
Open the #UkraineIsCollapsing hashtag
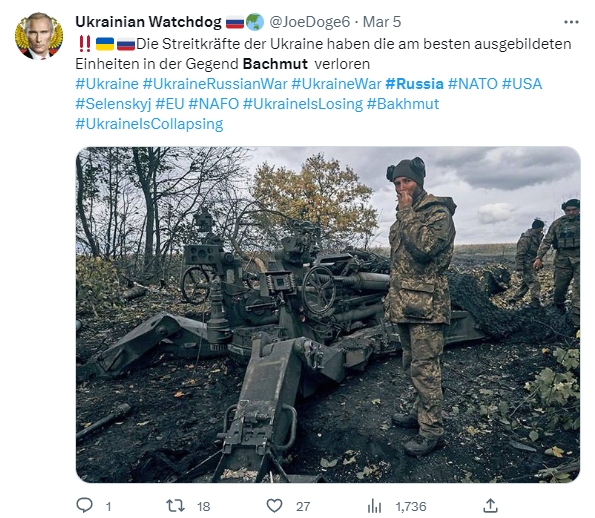(x=149, y=124)
